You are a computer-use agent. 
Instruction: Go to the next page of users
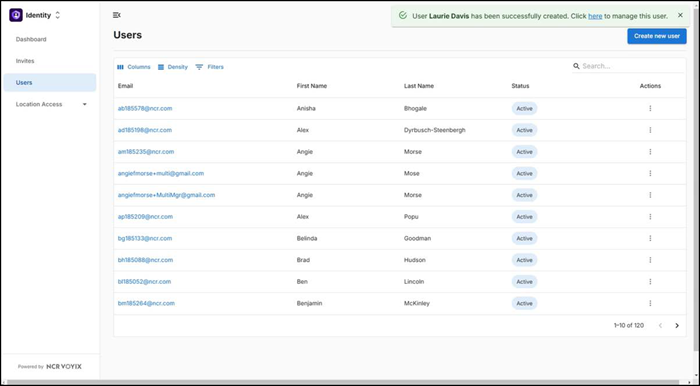pos(677,326)
